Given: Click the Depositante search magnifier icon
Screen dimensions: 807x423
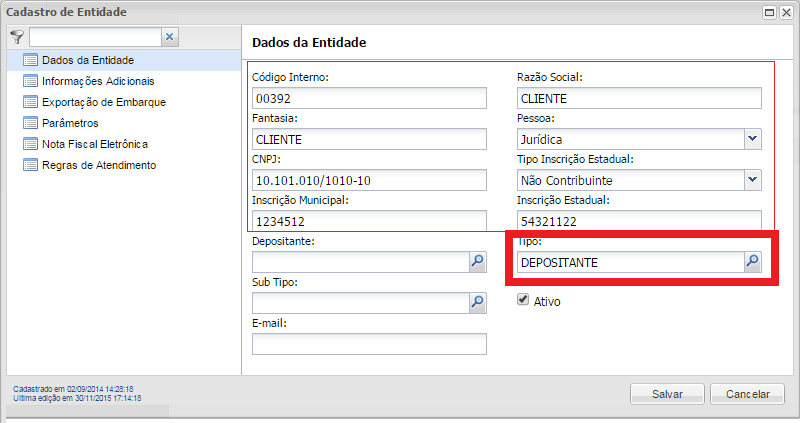Looking at the screenshot, I should 477,262.
